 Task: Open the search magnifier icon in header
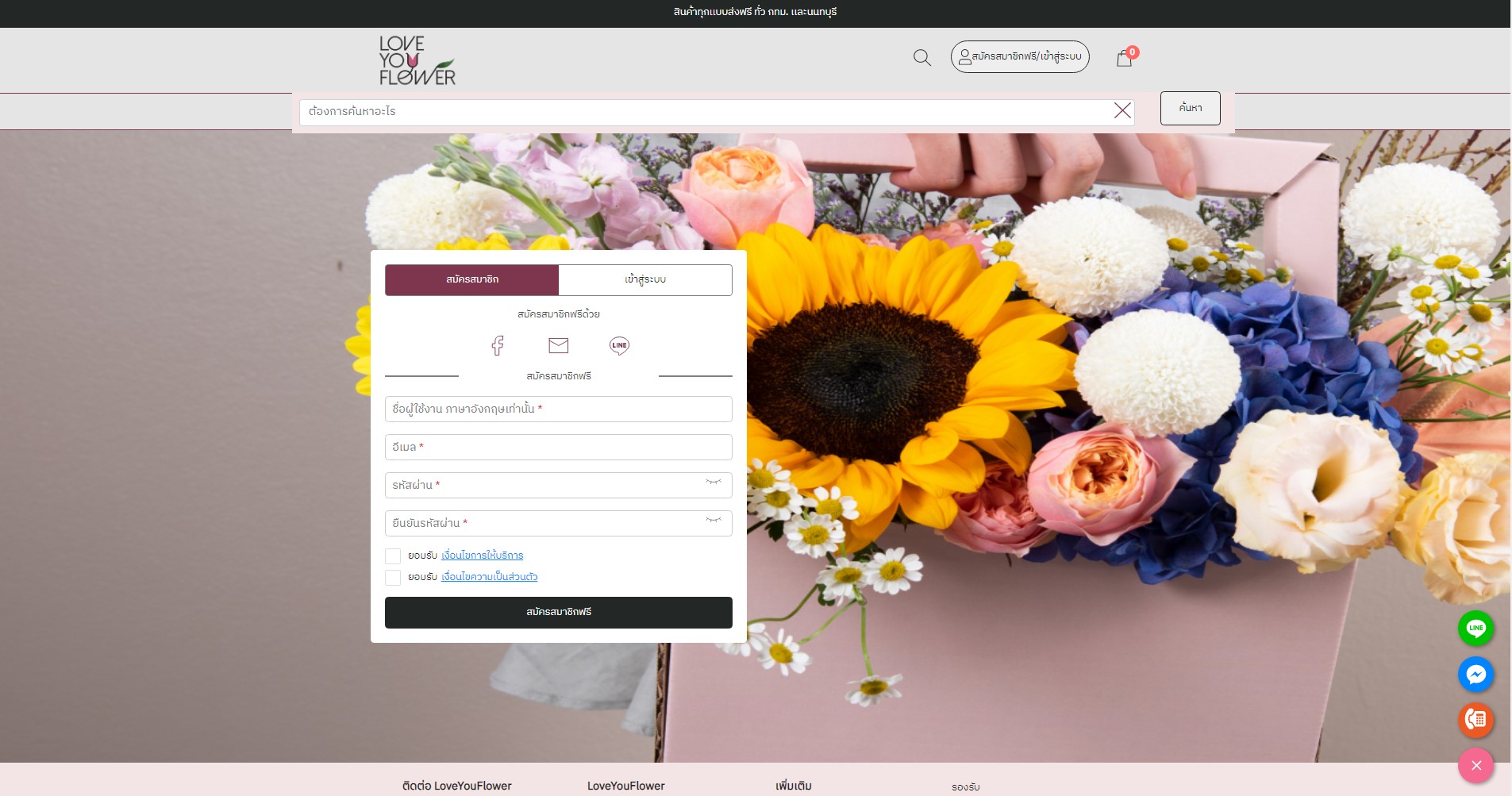921,57
